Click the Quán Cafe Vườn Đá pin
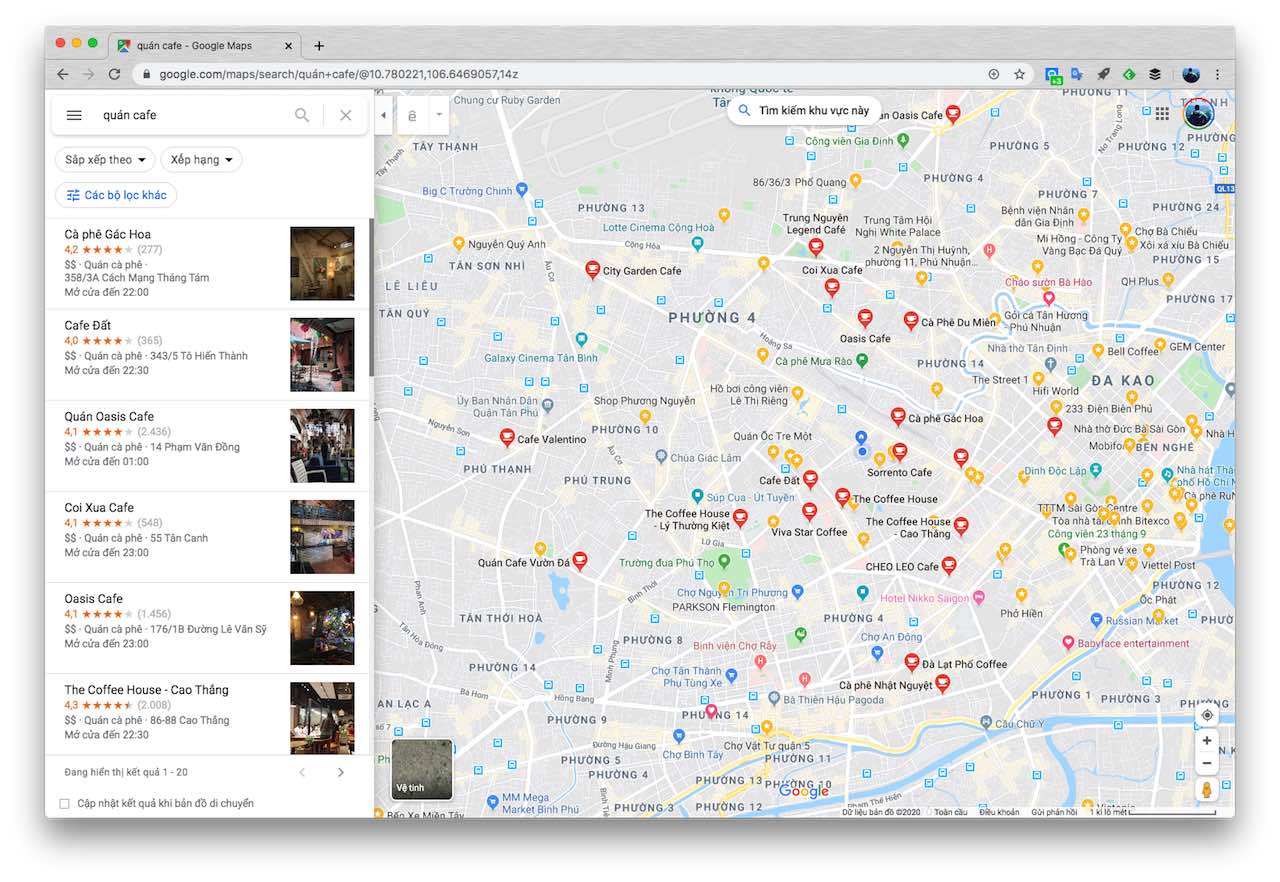Viewport: 1280px width, 882px height. click(579, 561)
